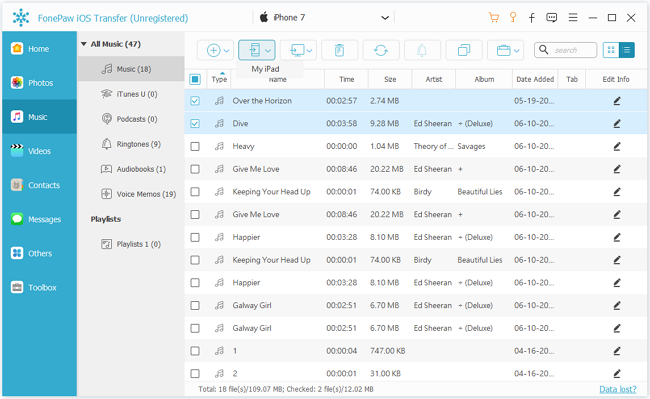Edit info pencil for song 2

tap(617, 374)
